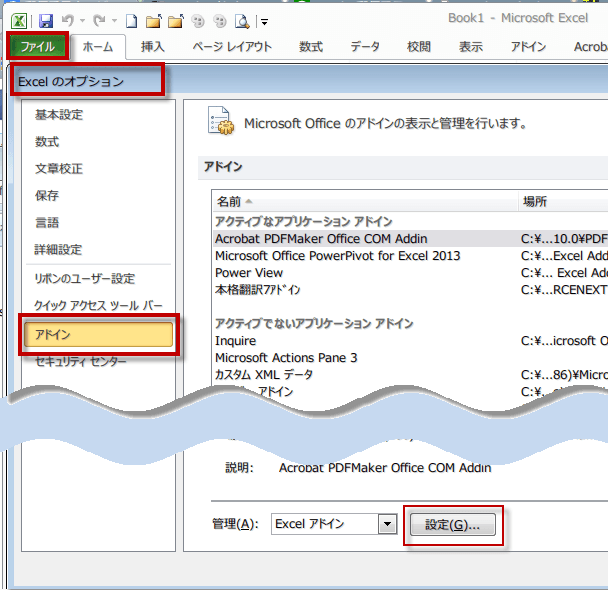
Task: Select Microsoft Office PowerPivot for Excel 2013
Action: tap(410, 256)
